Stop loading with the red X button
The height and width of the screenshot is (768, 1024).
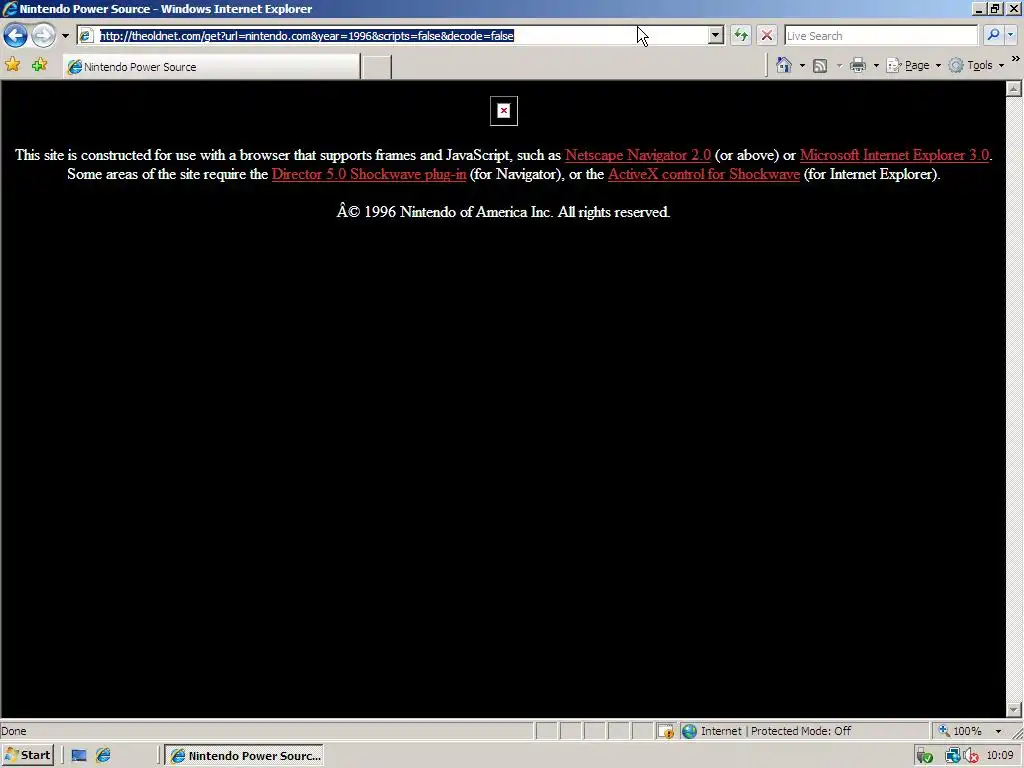(x=767, y=35)
